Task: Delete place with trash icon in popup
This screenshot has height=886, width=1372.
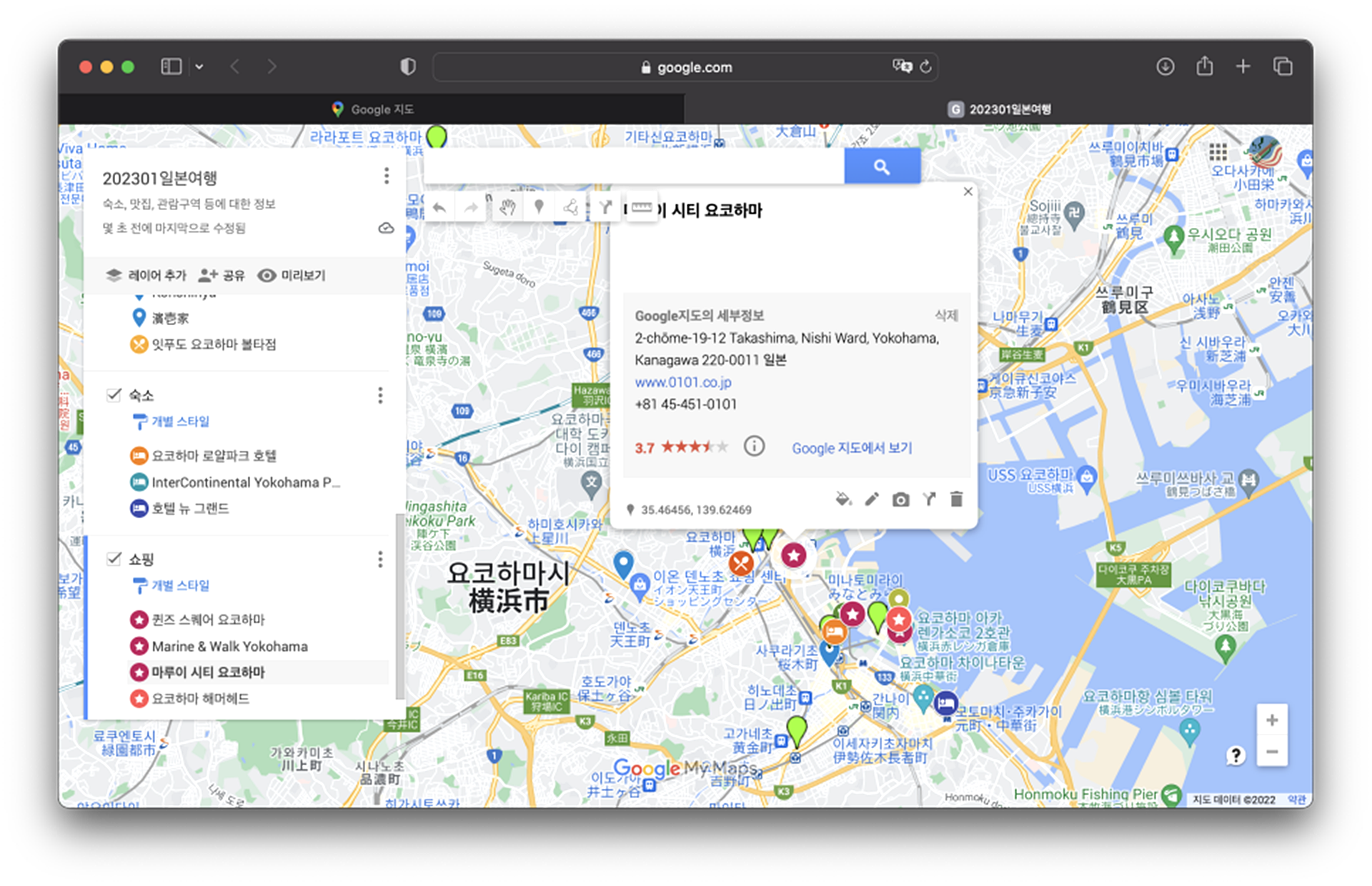Action: point(956,499)
